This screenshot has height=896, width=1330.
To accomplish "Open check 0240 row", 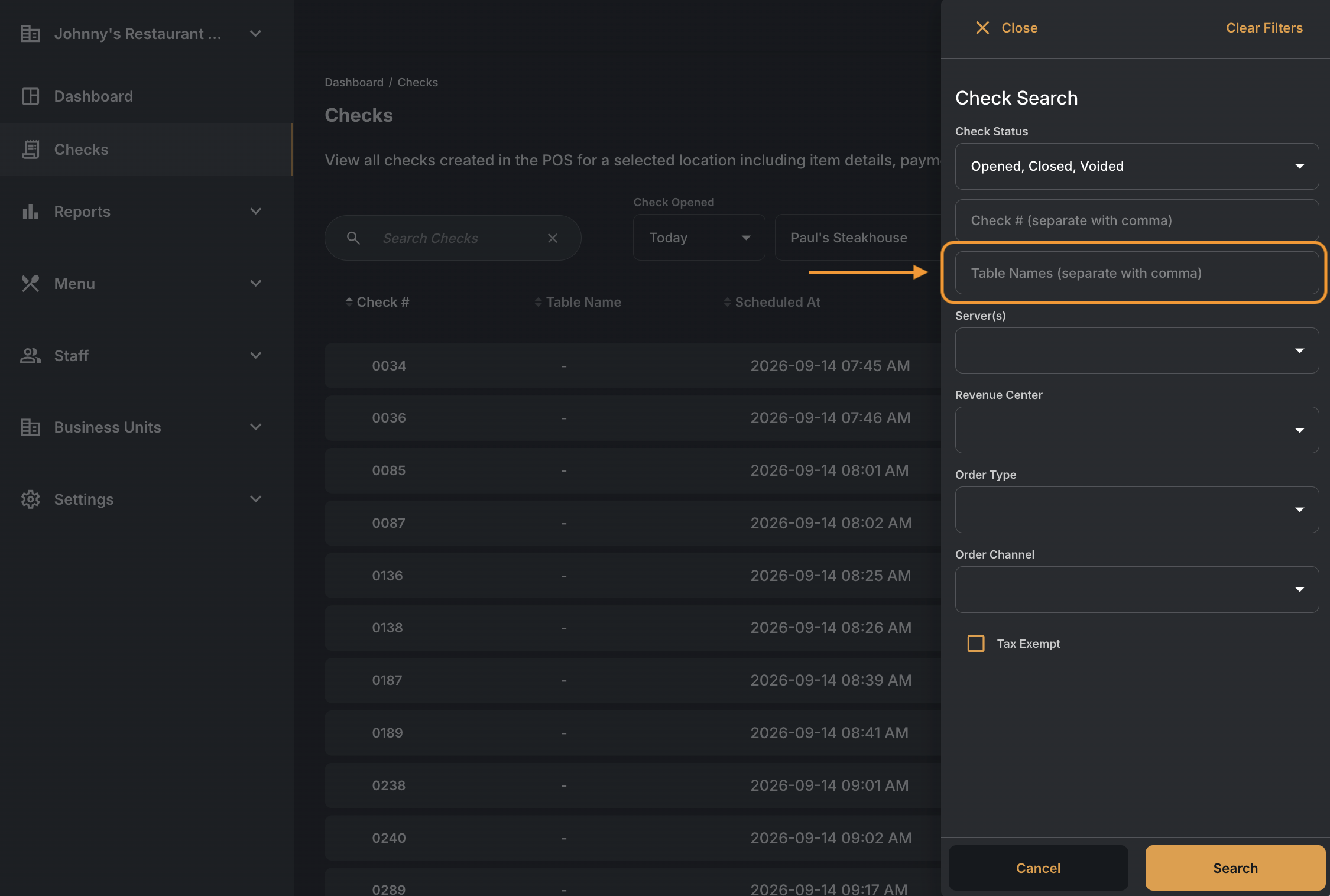I will (632, 838).
